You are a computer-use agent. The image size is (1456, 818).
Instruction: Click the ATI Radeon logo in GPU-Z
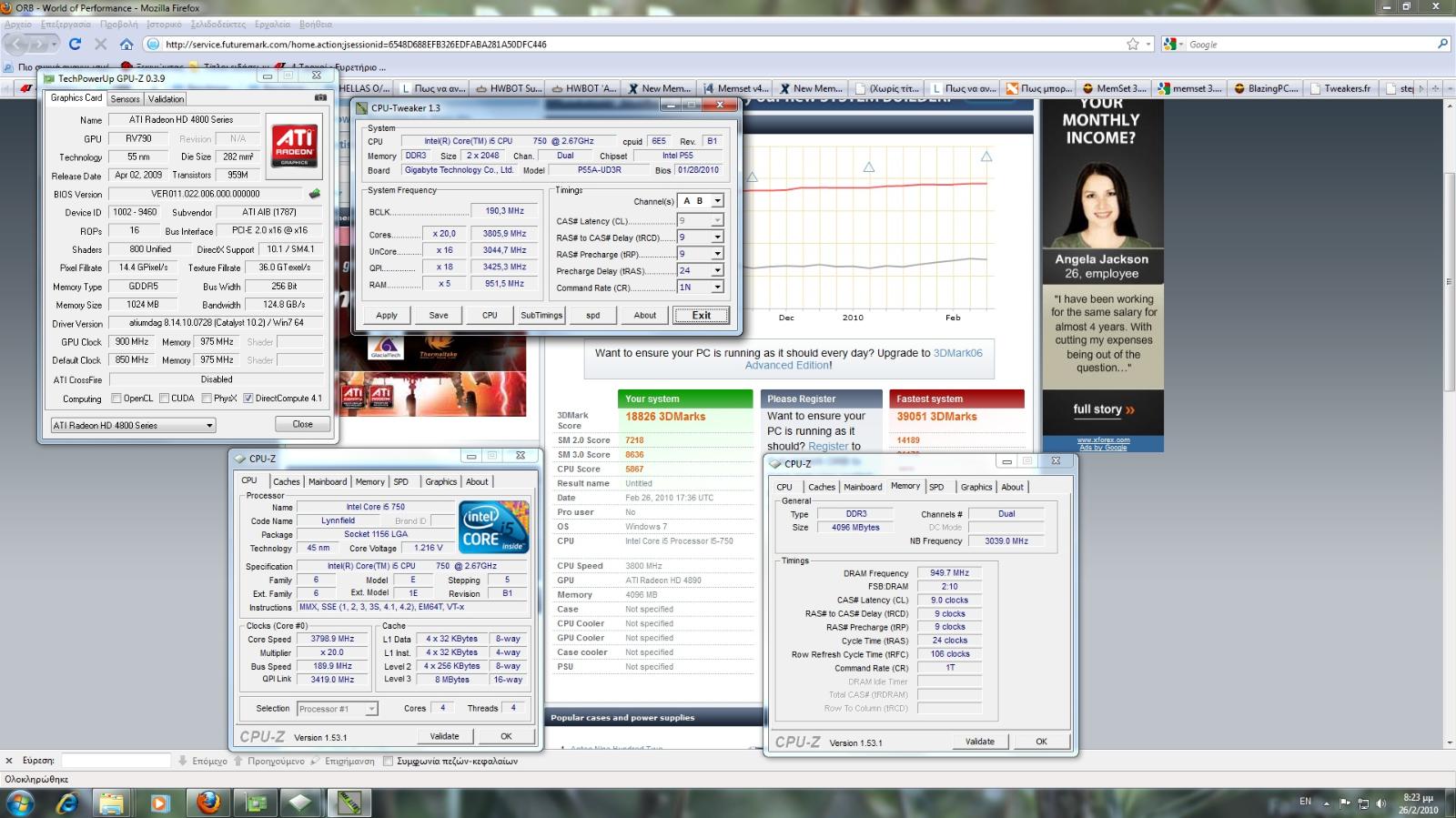point(295,146)
